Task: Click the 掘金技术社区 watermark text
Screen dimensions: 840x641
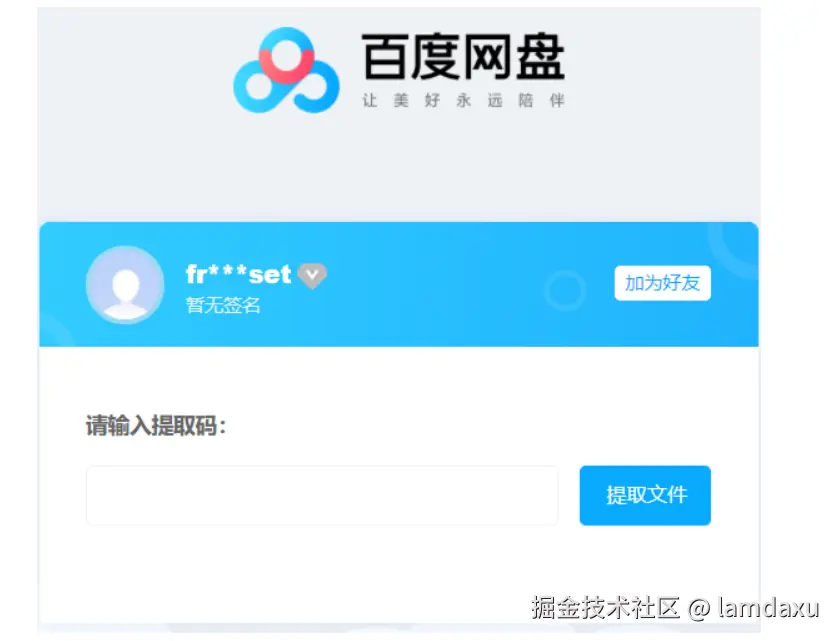Action: tap(606, 608)
